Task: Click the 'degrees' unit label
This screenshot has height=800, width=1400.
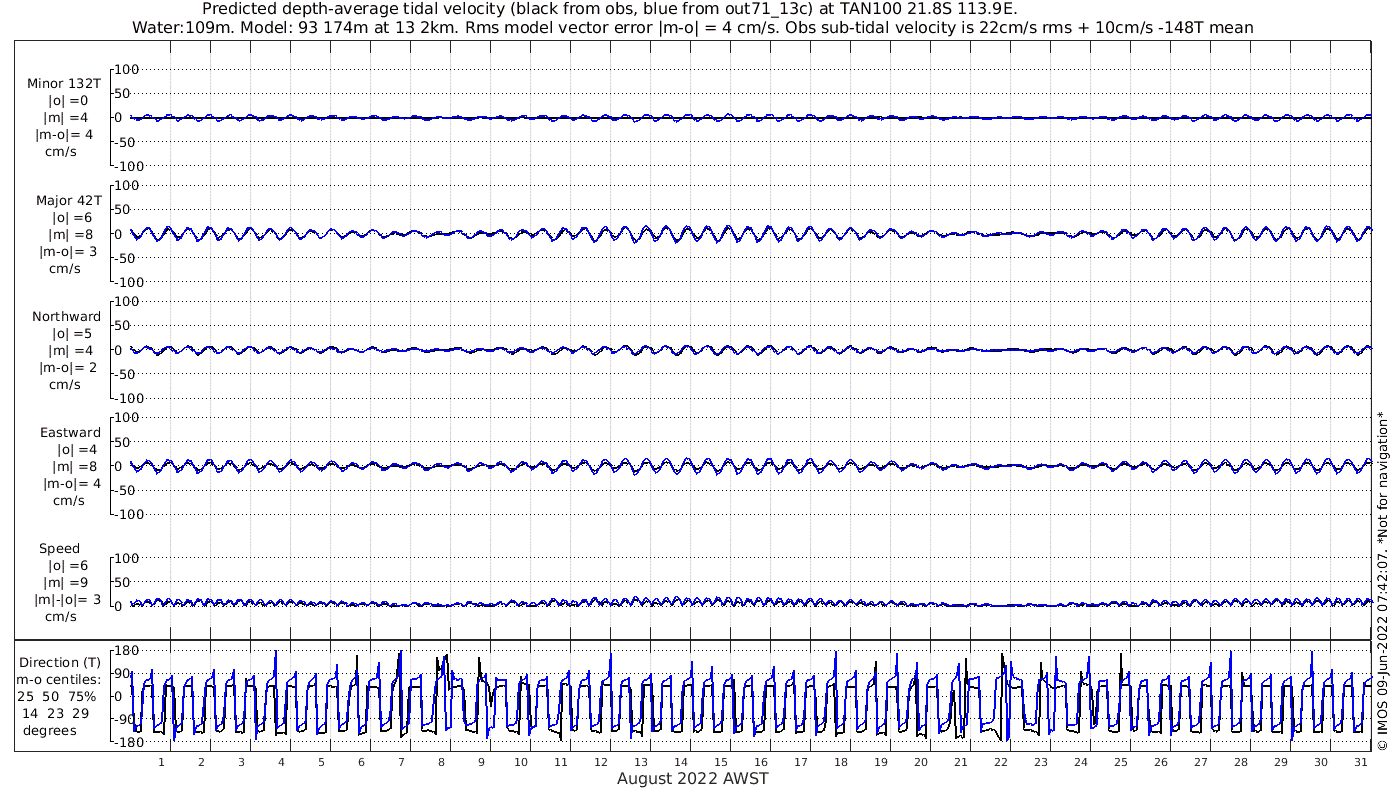Action: pyautogui.click(x=49, y=731)
